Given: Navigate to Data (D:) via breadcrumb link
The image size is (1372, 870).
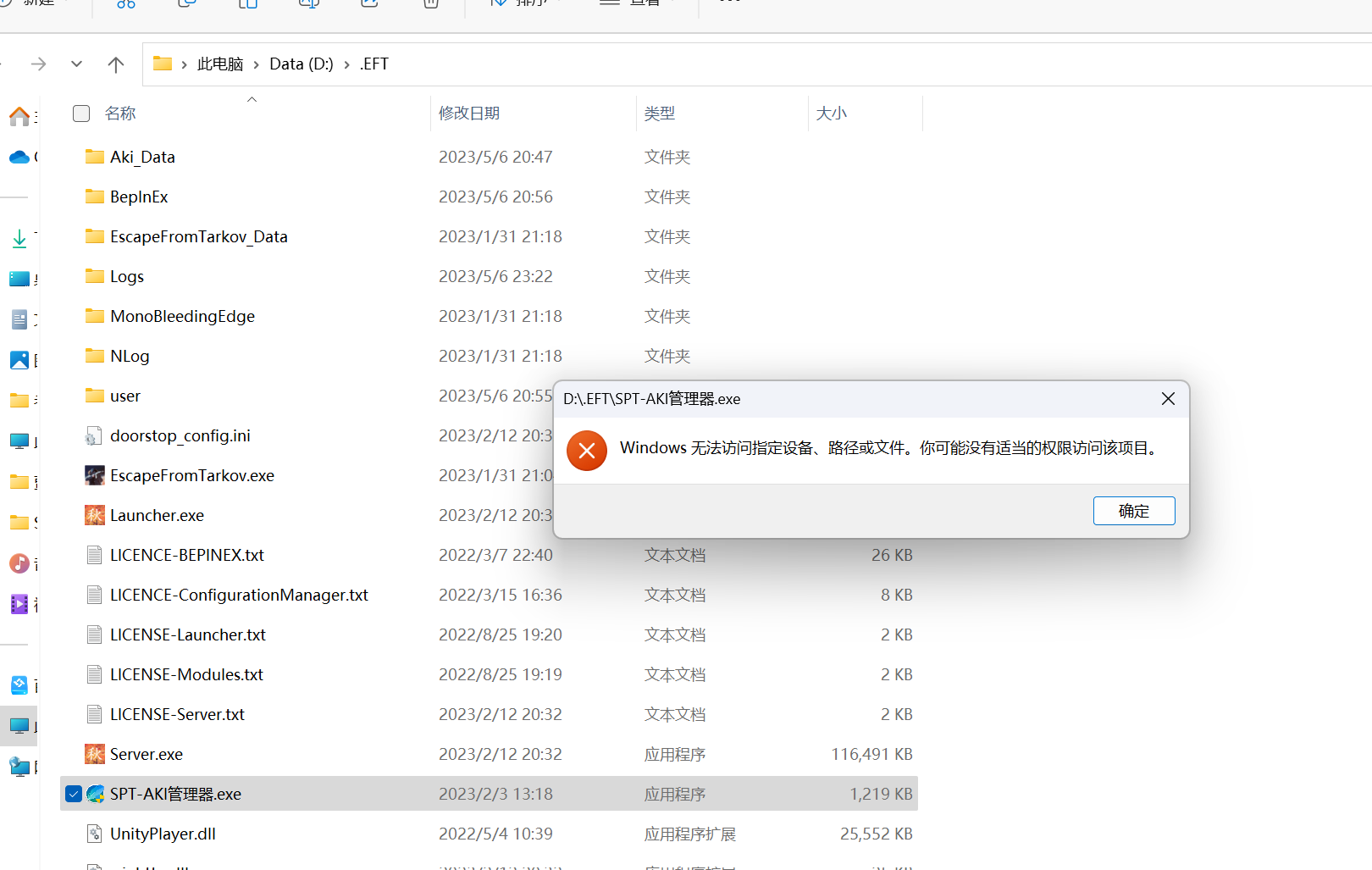Looking at the screenshot, I should pos(302,64).
